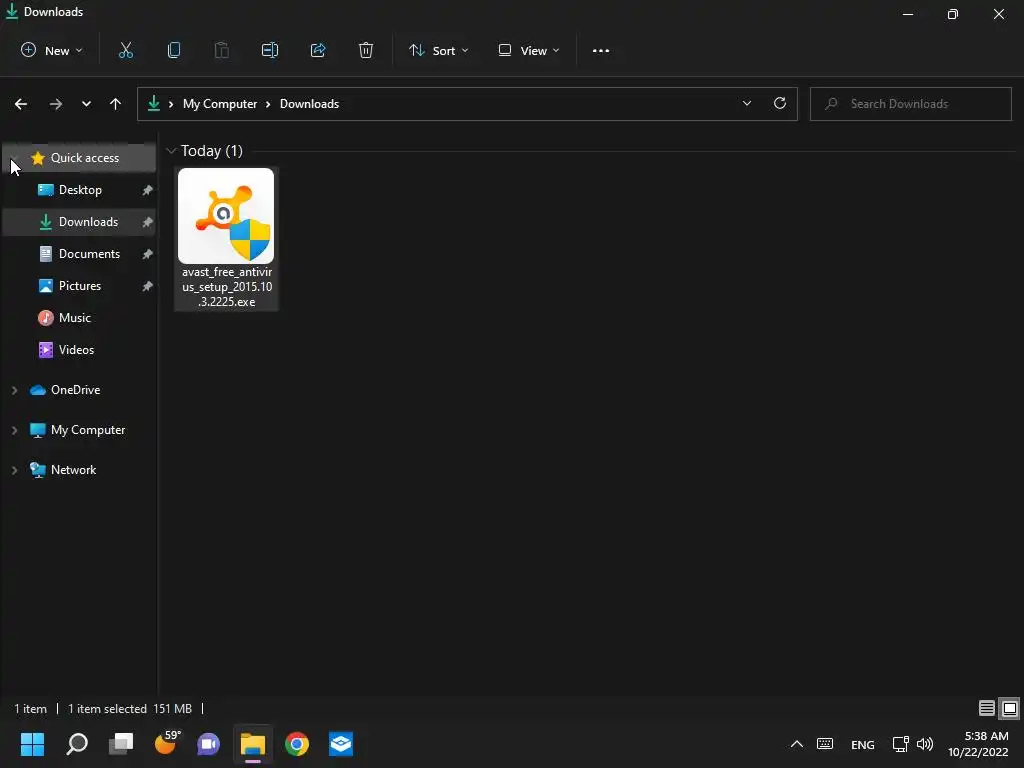Open taskbar Search magnifier

tap(77, 744)
